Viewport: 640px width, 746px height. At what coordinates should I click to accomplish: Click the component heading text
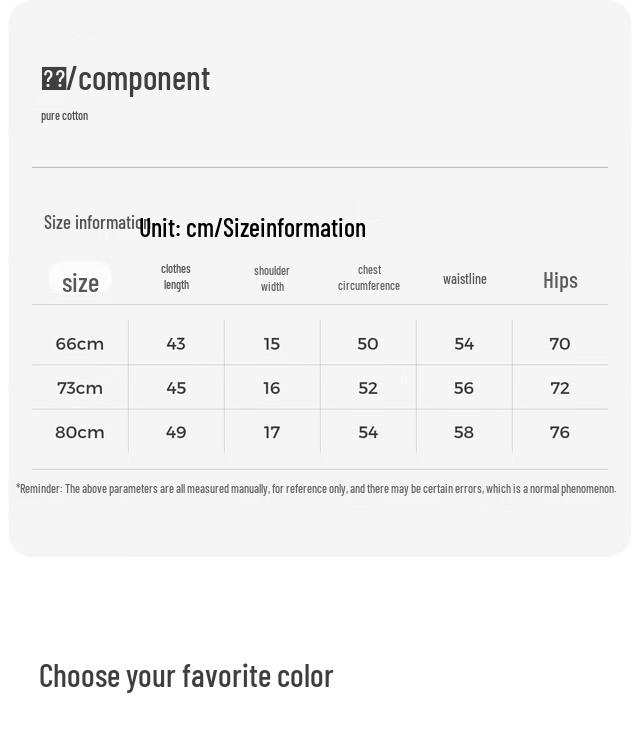[126, 79]
